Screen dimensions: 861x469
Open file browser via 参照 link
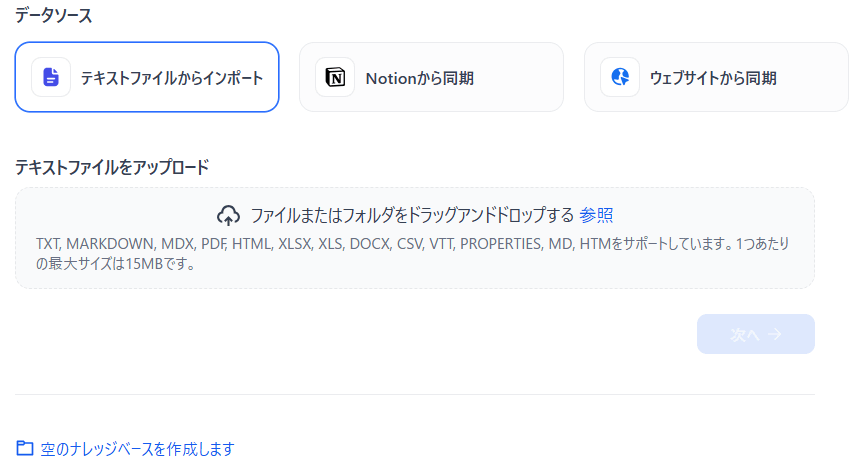(x=596, y=215)
